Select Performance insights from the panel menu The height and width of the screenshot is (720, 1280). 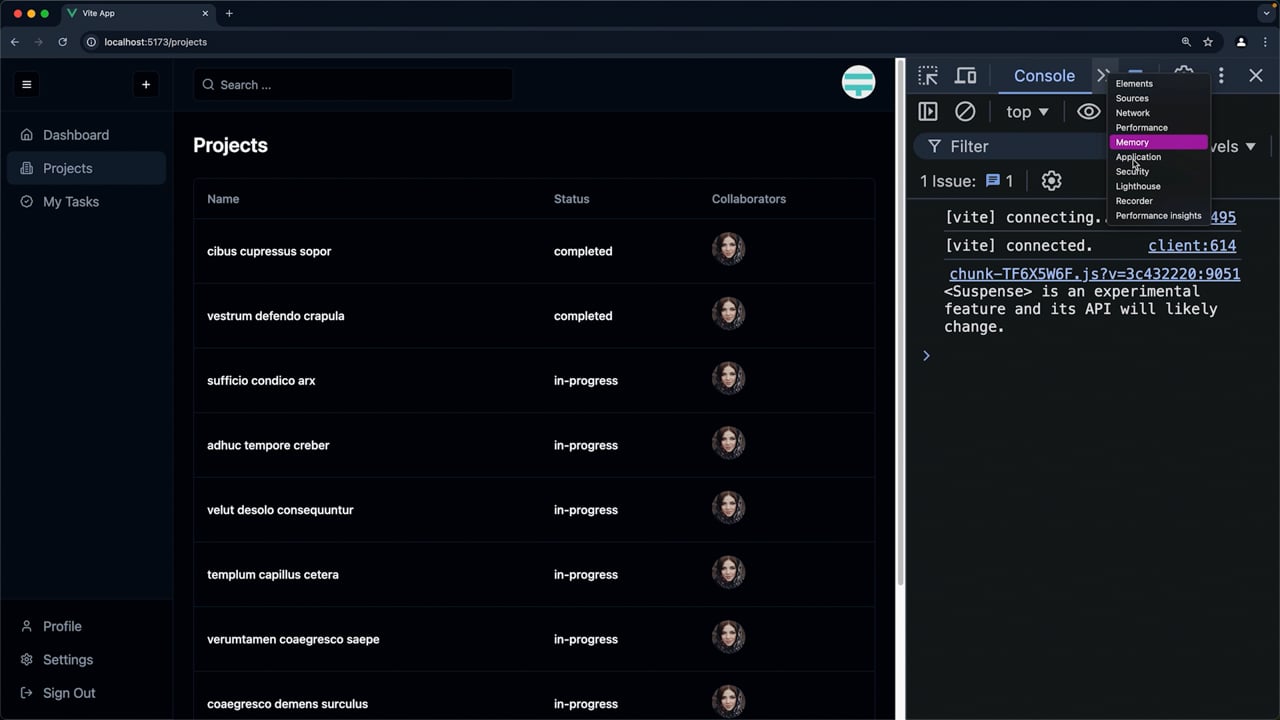[1159, 216]
